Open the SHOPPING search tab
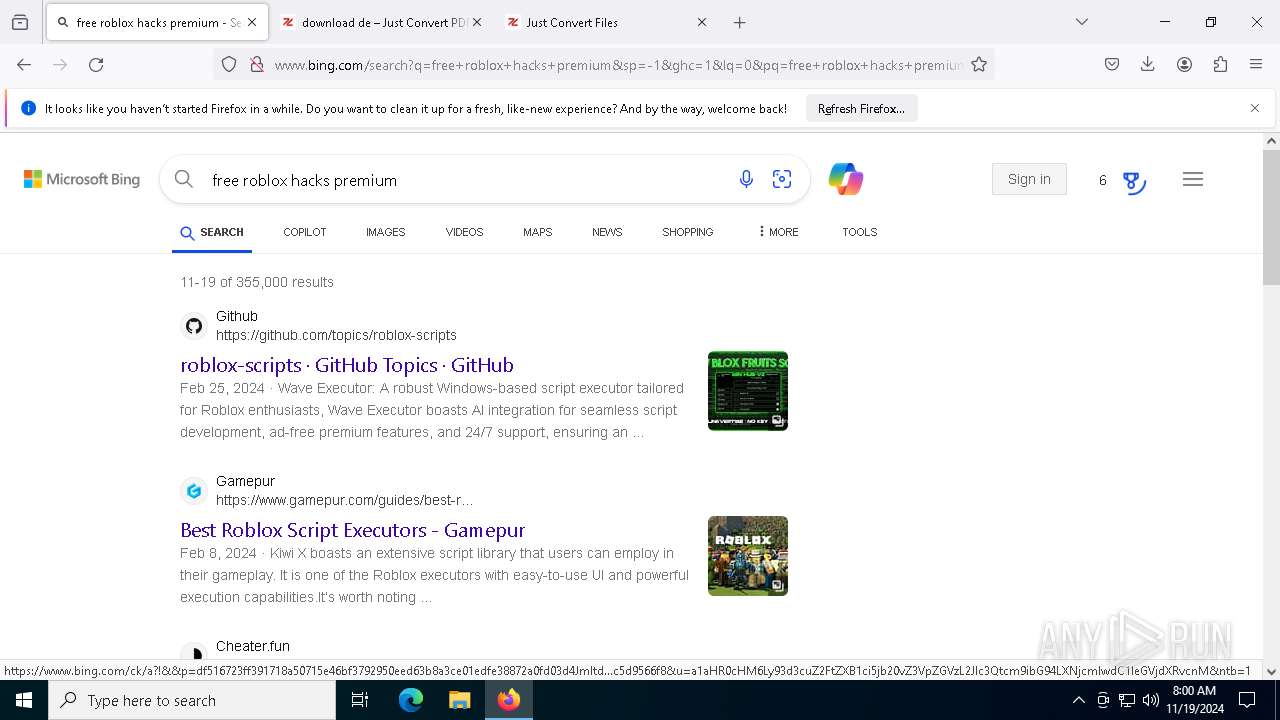The width and height of the screenshot is (1280, 720). pyautogui.click(x=687, y=231)
